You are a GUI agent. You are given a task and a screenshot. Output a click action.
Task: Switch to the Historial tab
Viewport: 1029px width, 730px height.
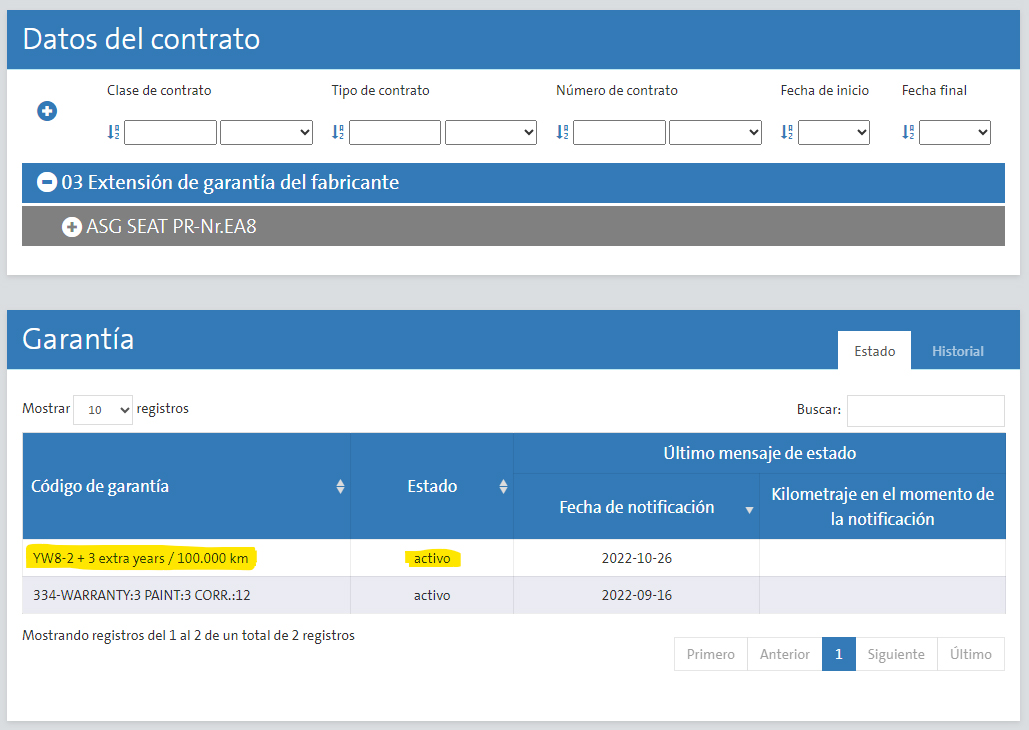tap(957, 351)
